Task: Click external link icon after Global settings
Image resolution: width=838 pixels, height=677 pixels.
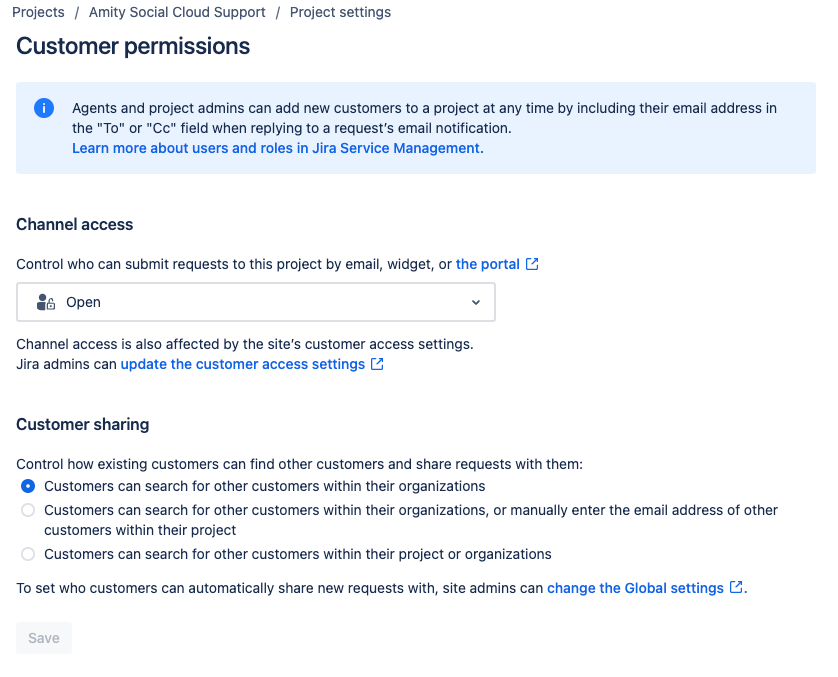Action: pos(736,587)
